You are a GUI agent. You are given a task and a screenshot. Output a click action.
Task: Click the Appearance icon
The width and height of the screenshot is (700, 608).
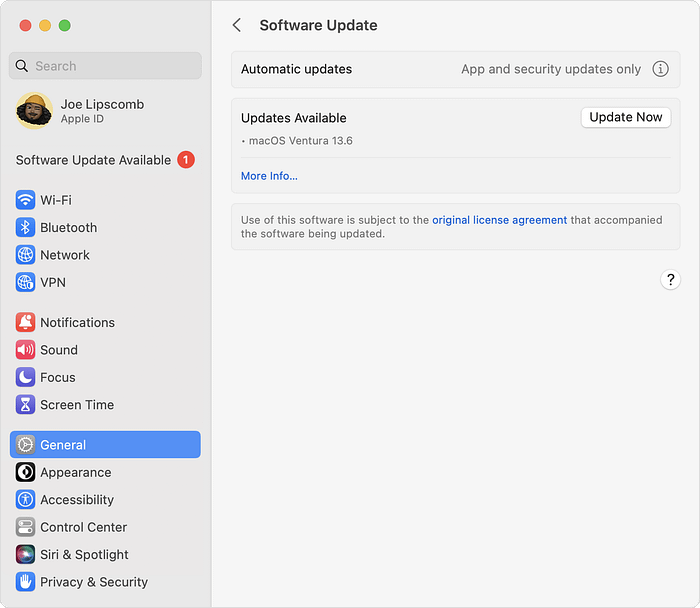[x=25, y=472]
